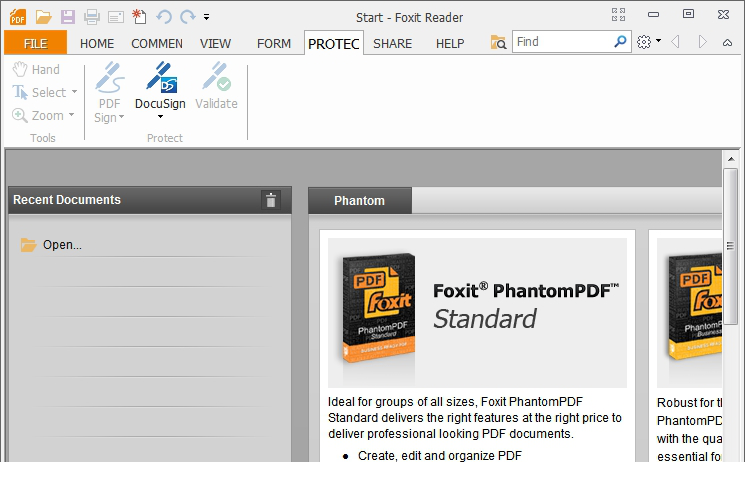The width and height of the screenshot is (745, 480).
Task: Click the Zoom tool
Action: pos(38,115)
